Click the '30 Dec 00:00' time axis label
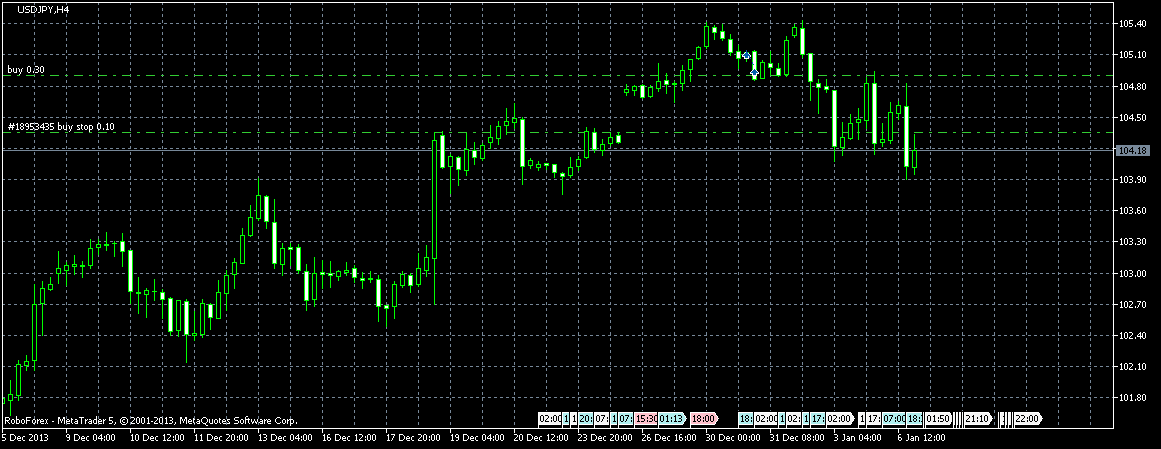The width and height of the screenshot is (1161, 449). (x=732, y=437)
